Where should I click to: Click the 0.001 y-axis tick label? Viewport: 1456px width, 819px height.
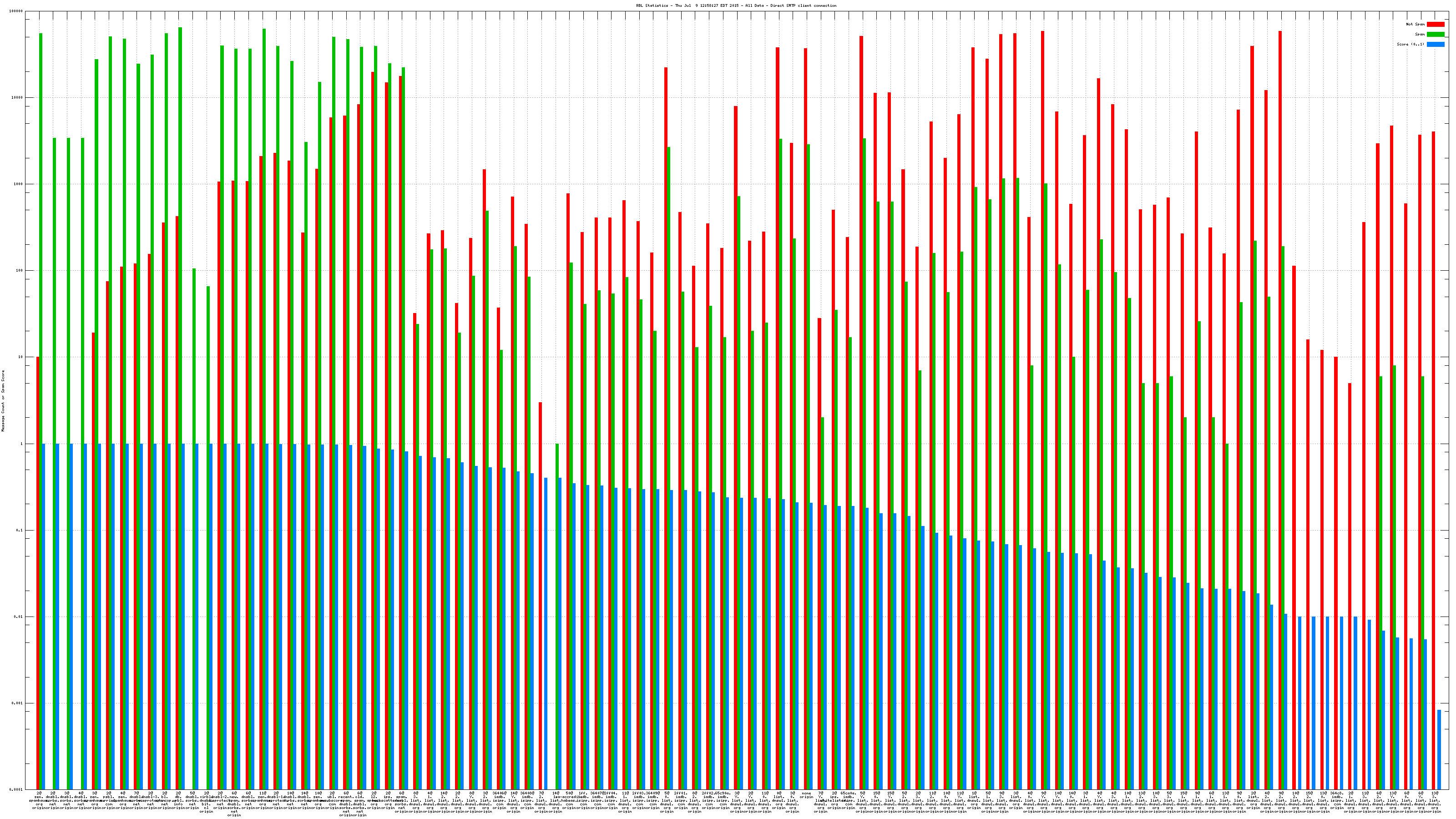[x=18, y=704]
